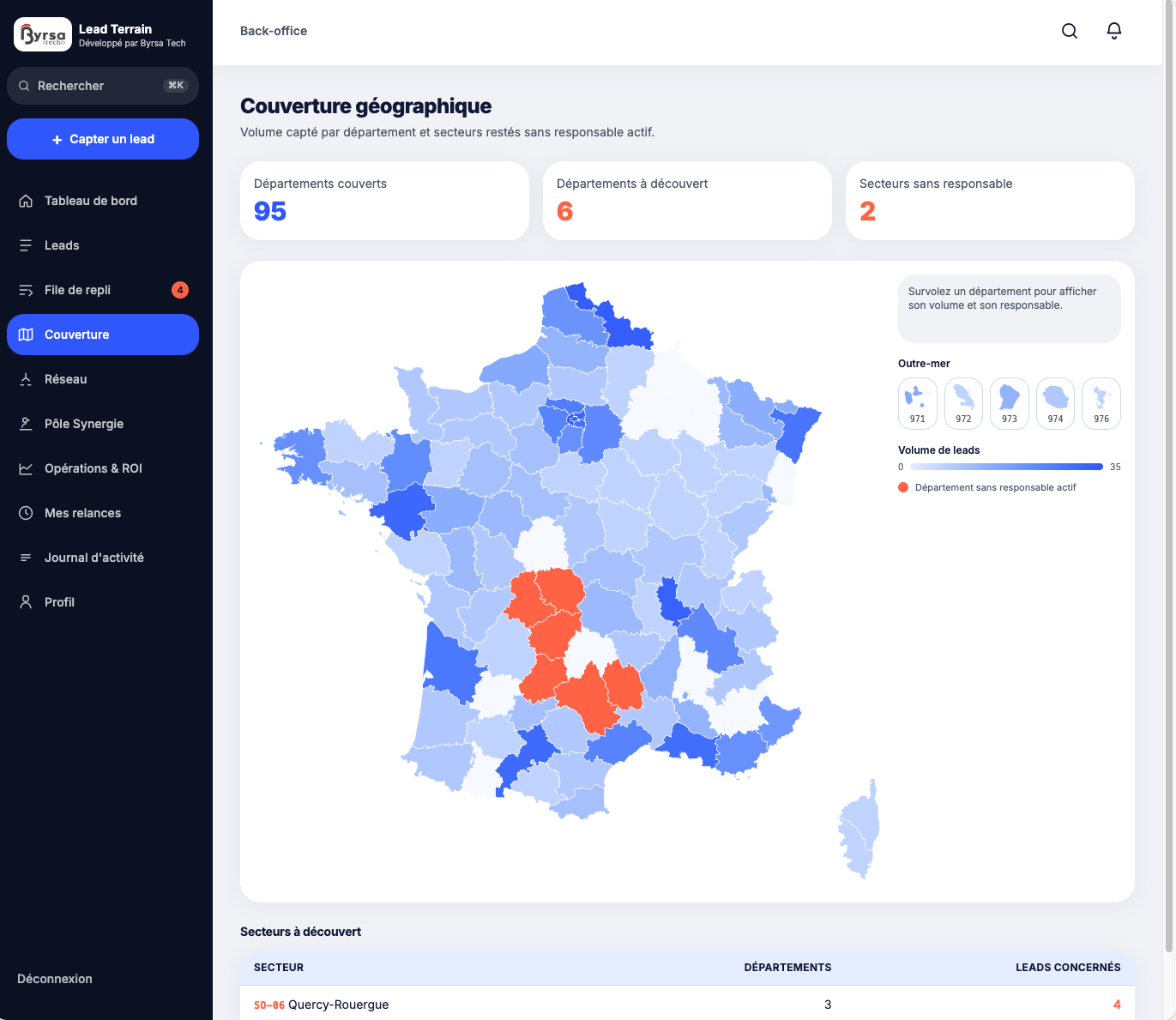Viewport: 1176px width, 1020px height.
Task: Click the File de repli badge showing 4
Action: pos(180,290)
